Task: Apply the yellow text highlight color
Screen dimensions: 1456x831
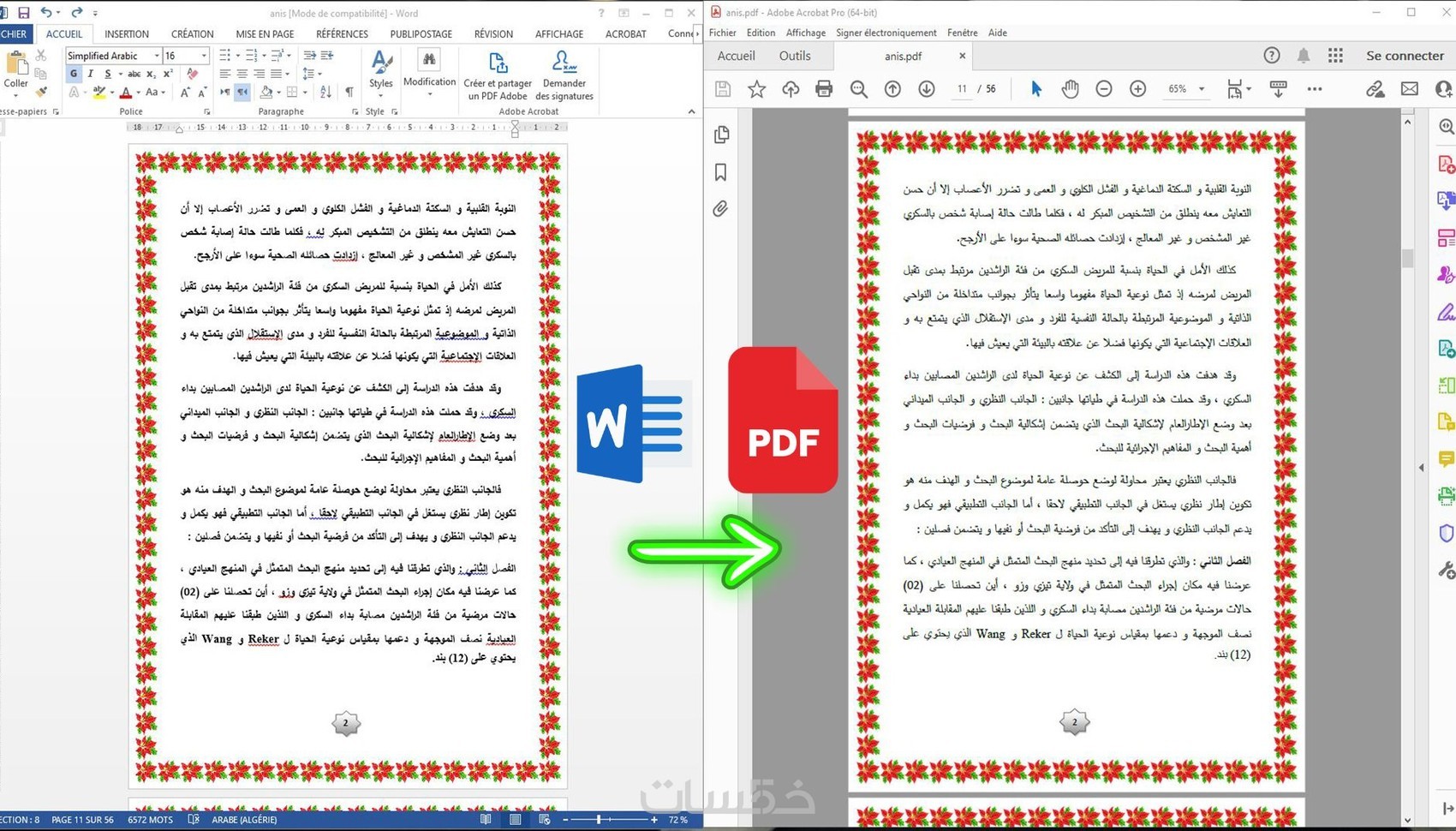Action: [x=99, y=93]
